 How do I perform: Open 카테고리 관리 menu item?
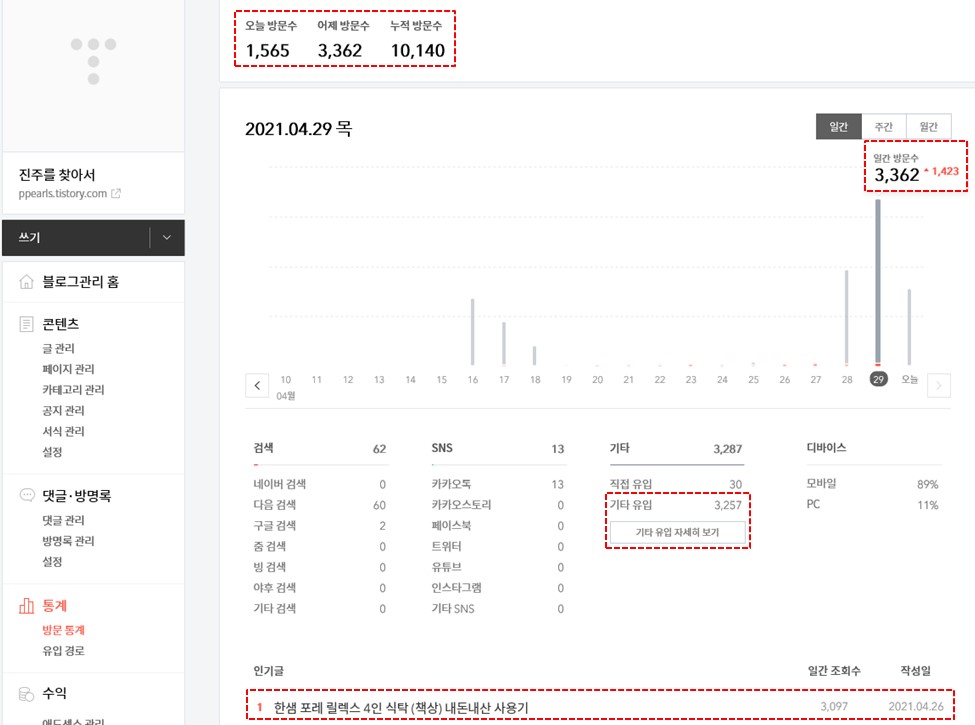click(x=73, y=389)
